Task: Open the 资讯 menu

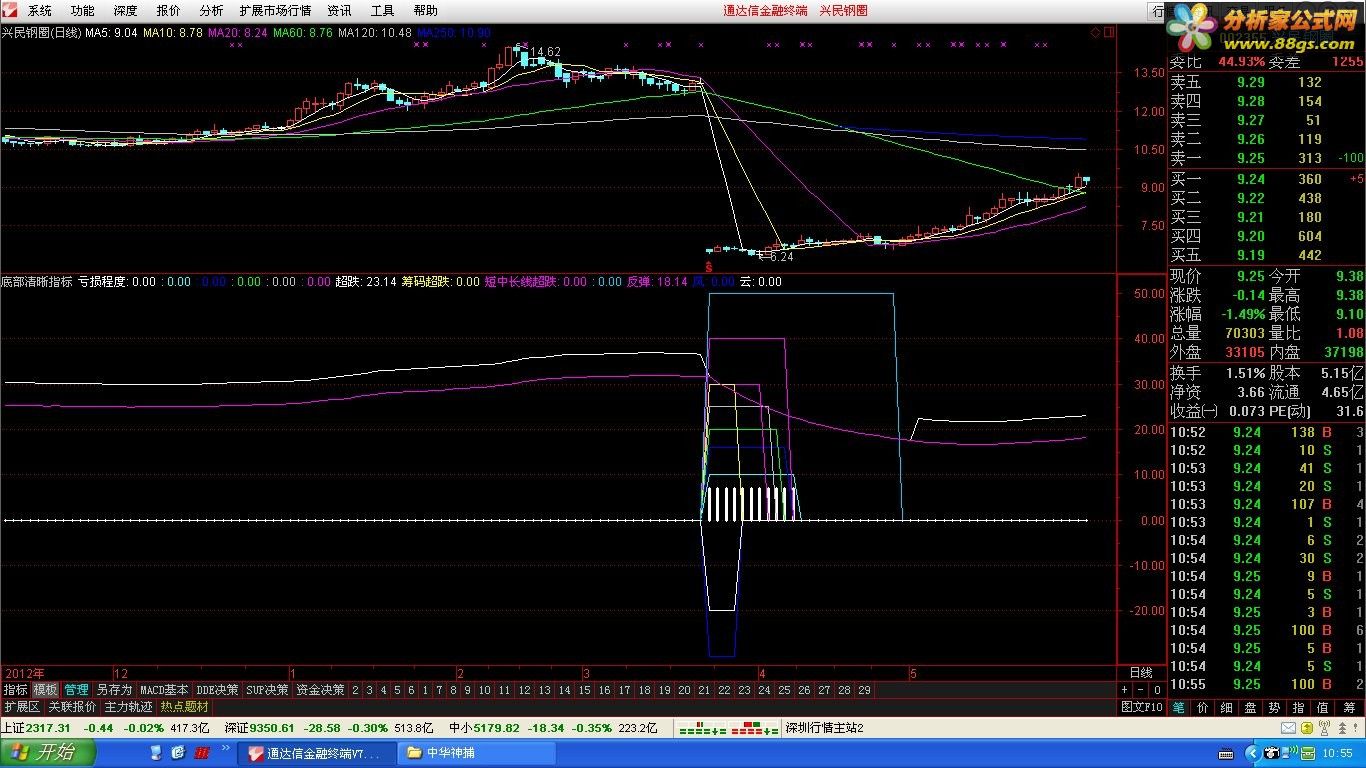Action: coord(339,10)
